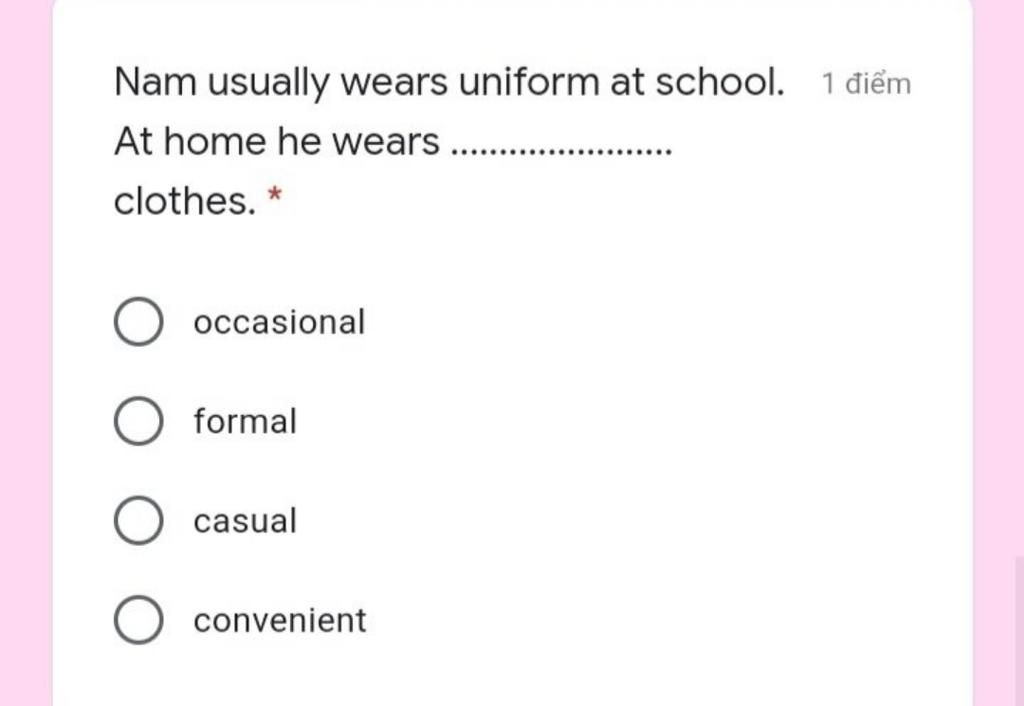The image size is (1024, 706).
Task: Click the "convenient" answer label text
Action: coord(280,620)
